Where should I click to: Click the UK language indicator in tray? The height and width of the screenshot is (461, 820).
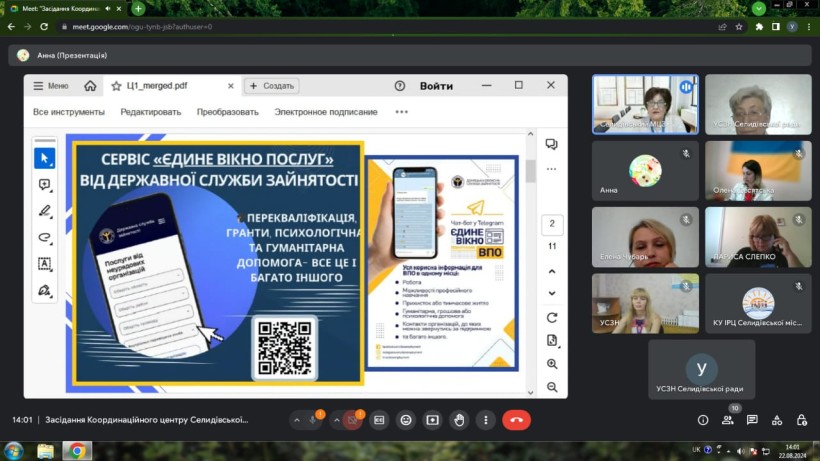(x=696, y=450)
